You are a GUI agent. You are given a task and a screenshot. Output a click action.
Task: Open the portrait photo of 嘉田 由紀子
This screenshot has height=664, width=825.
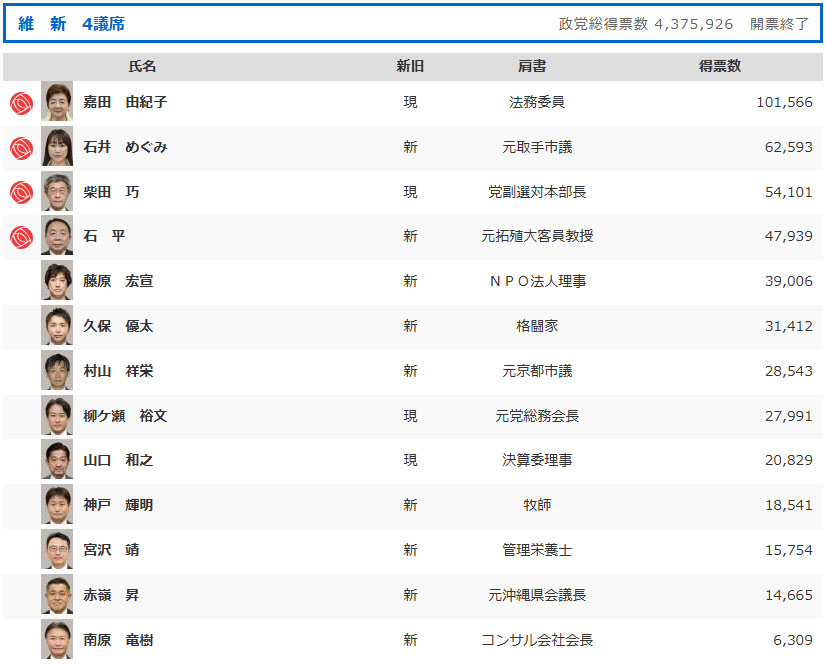click(57, 102)
